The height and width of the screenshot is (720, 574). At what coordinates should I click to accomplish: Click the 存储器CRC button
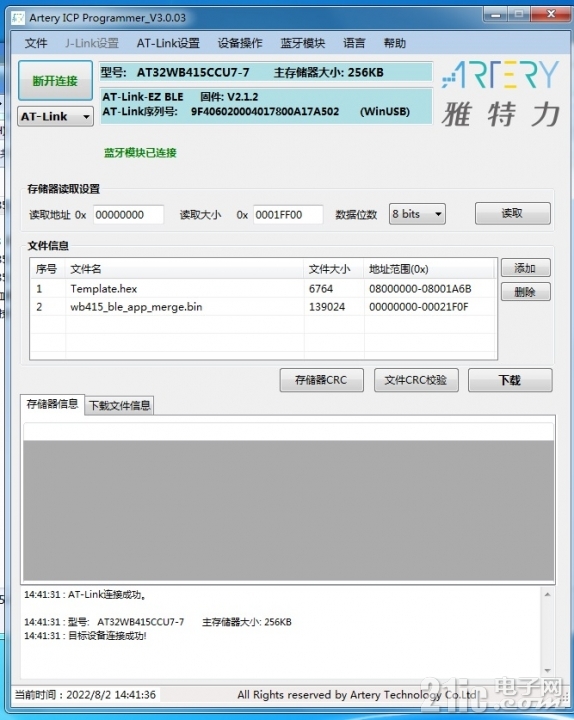coord(321,380)
